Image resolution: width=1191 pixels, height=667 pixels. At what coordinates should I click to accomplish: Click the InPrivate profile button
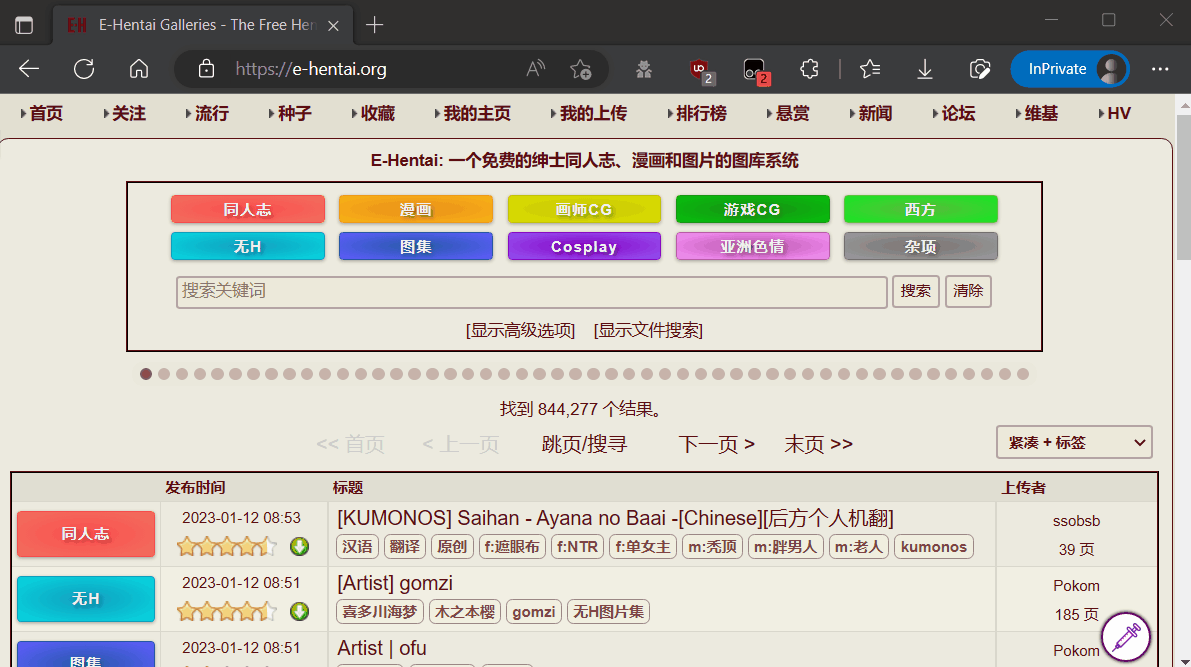[1069, 69]
